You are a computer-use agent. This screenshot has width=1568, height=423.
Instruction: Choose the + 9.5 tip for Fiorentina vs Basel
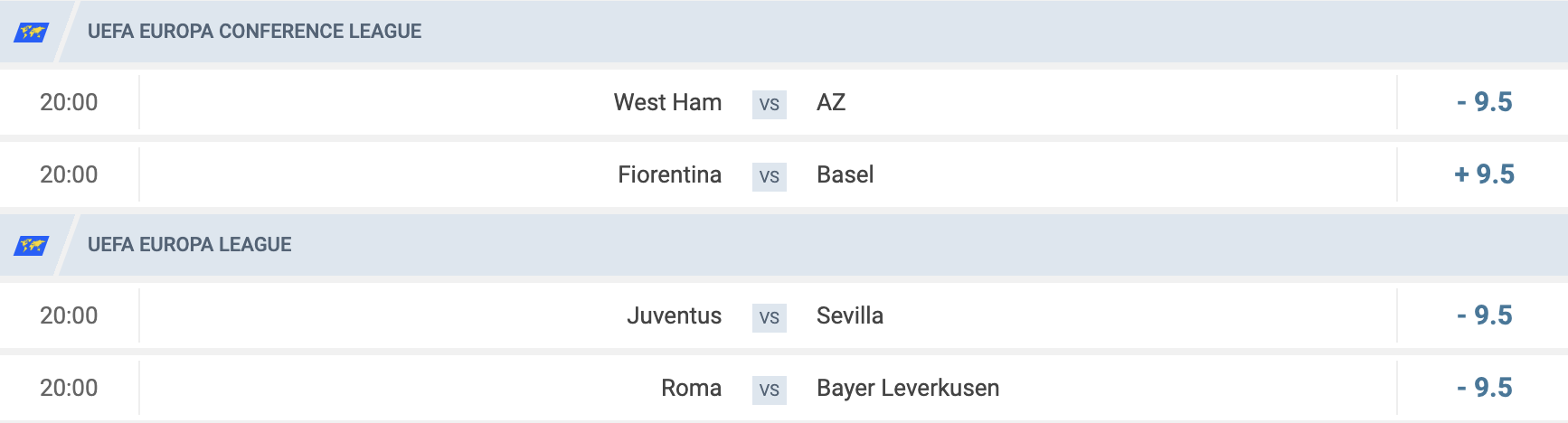pyautogui.click(x=1484, y=174)
